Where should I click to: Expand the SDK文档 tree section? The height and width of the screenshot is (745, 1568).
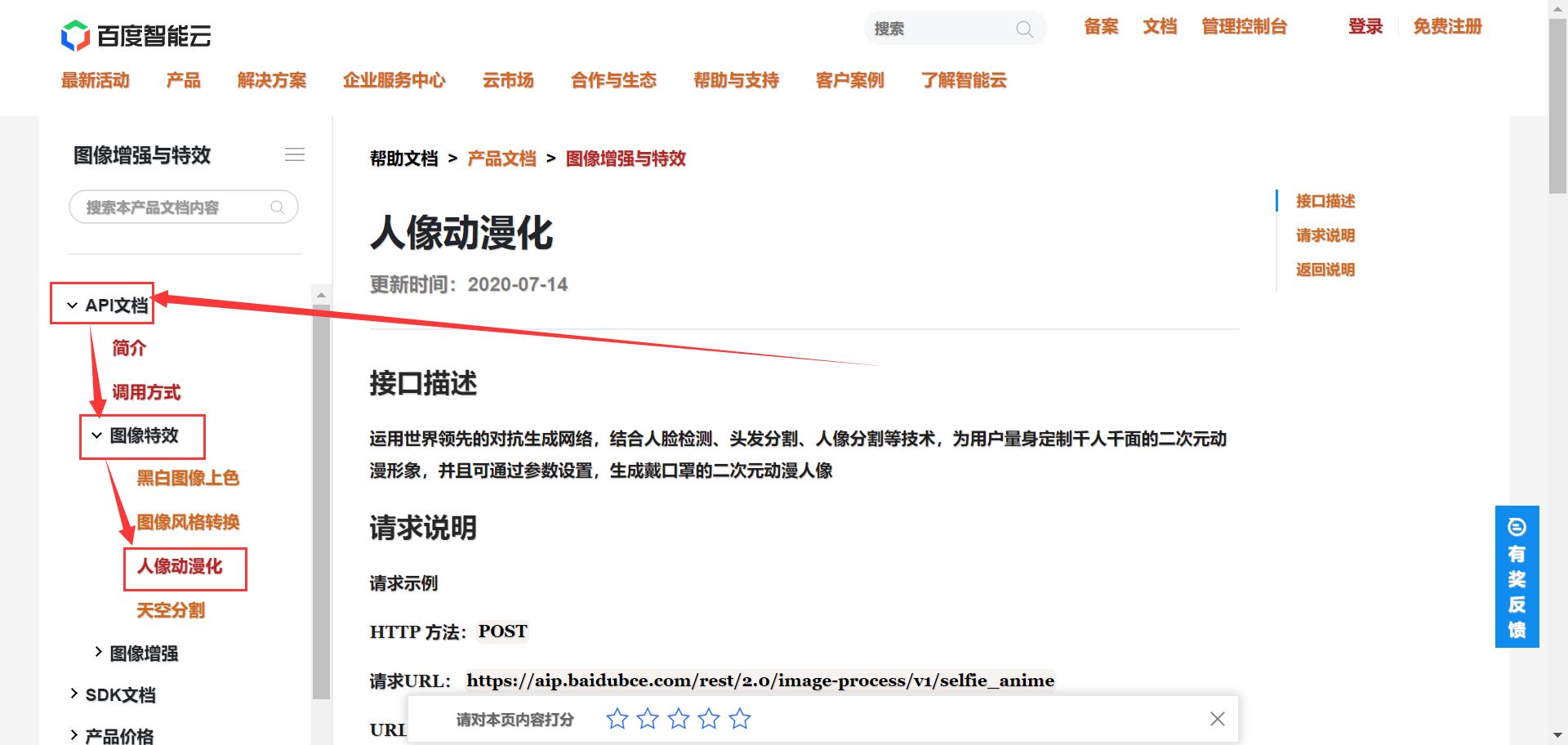pos(73,694)
